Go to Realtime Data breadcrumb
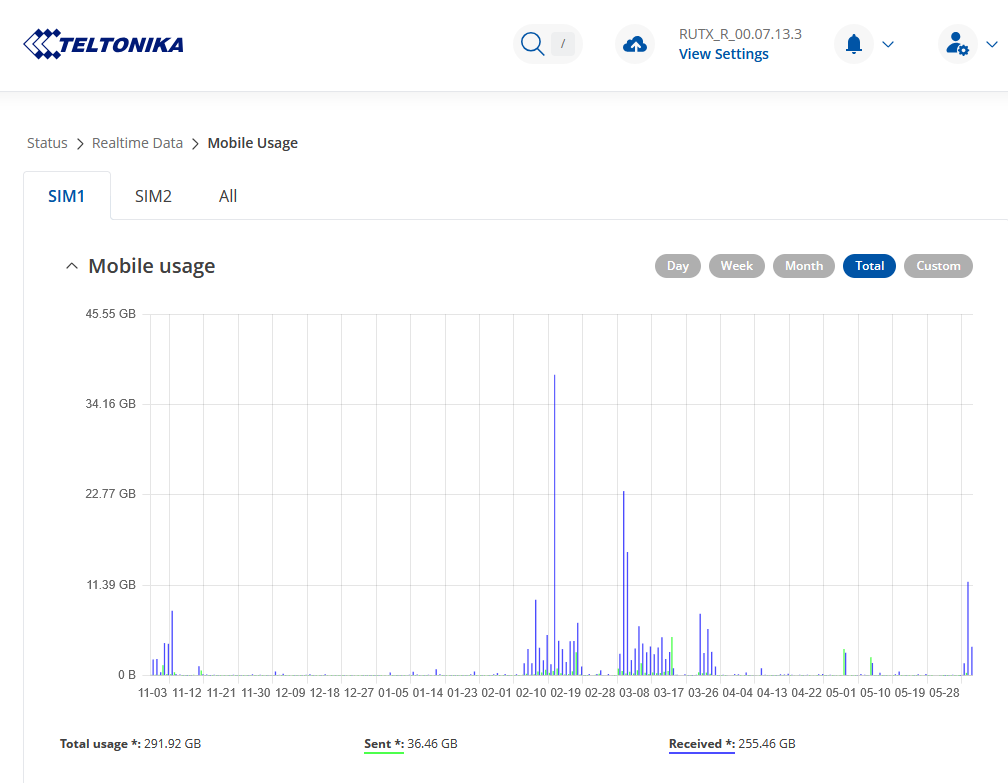 coord(137,143)
